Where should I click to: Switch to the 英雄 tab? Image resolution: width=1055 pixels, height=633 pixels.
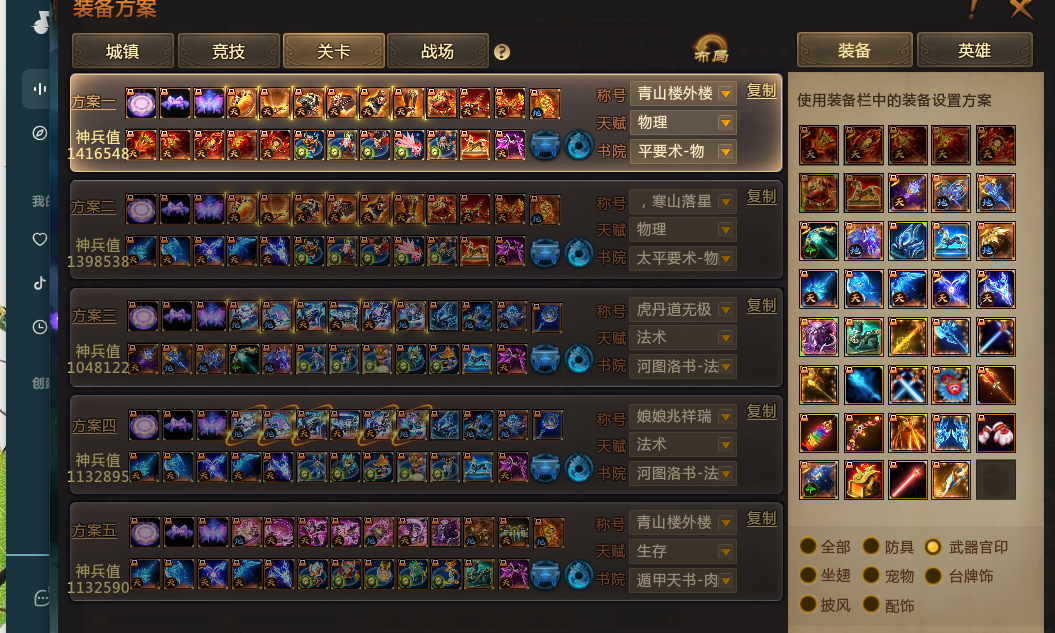coord(974,50)
